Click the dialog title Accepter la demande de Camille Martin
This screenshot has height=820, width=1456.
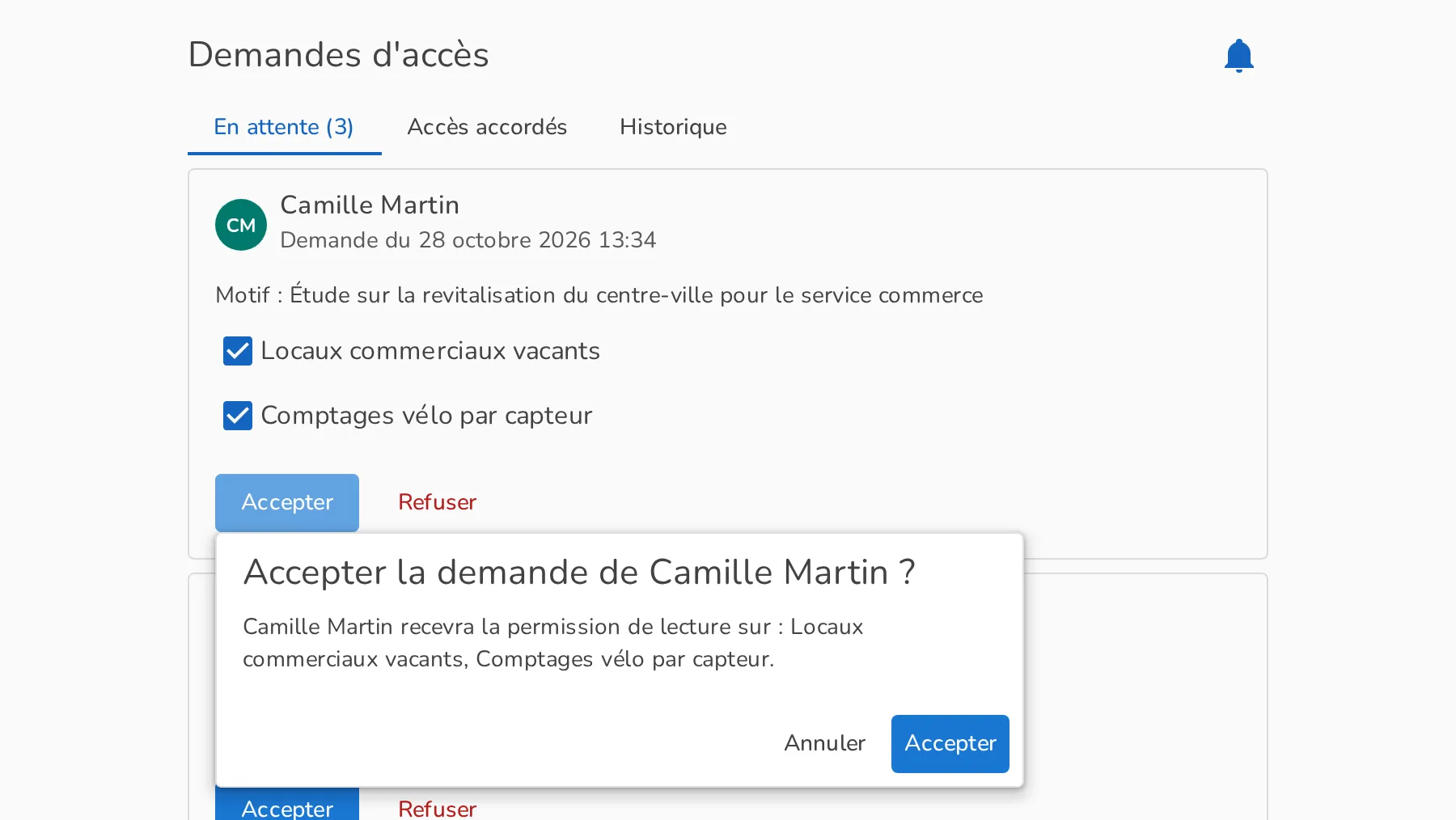coord(579,573)
